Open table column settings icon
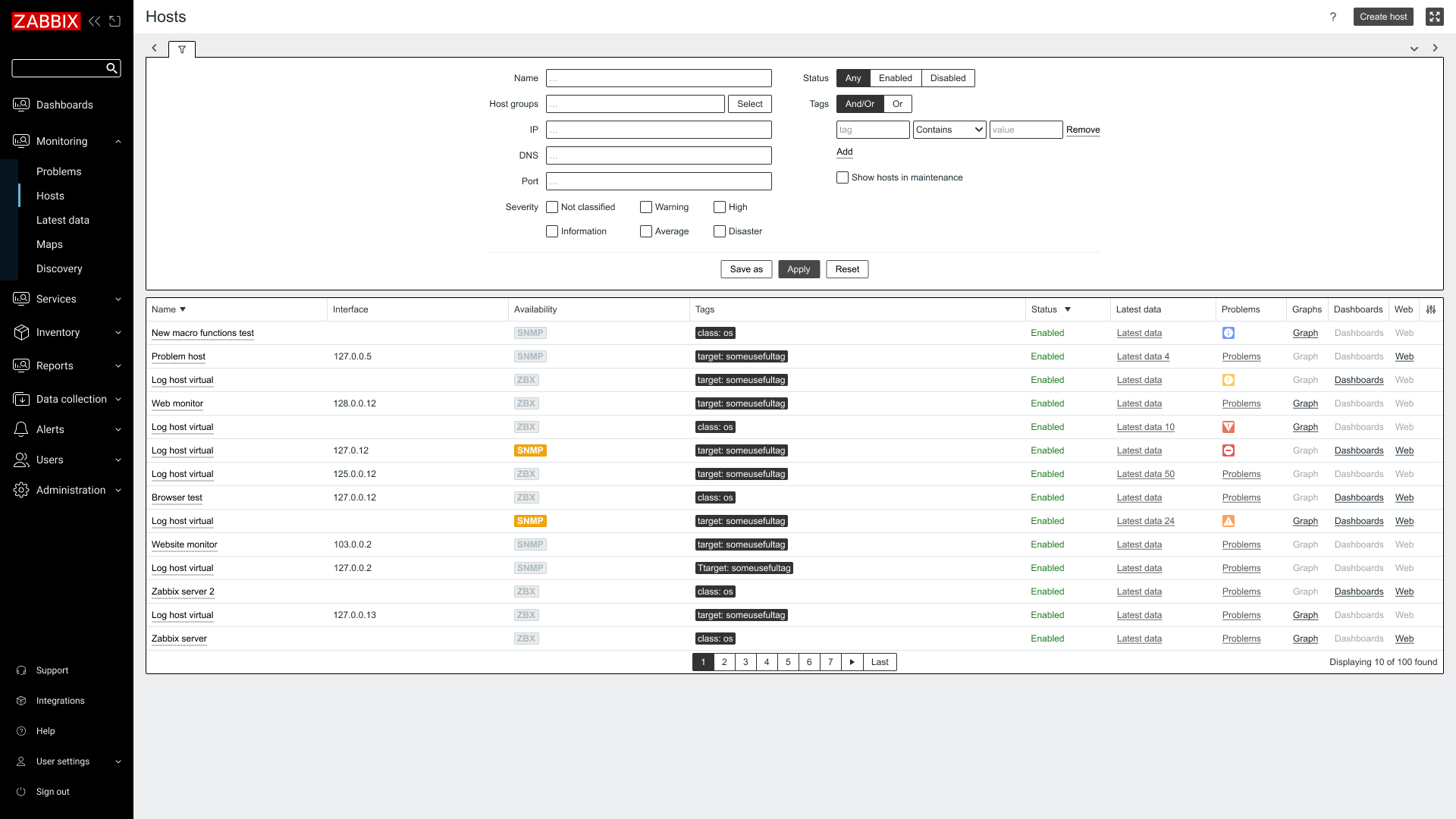Image resolution: width=1456 pixels, height=819 pixels. point(1431,309)
